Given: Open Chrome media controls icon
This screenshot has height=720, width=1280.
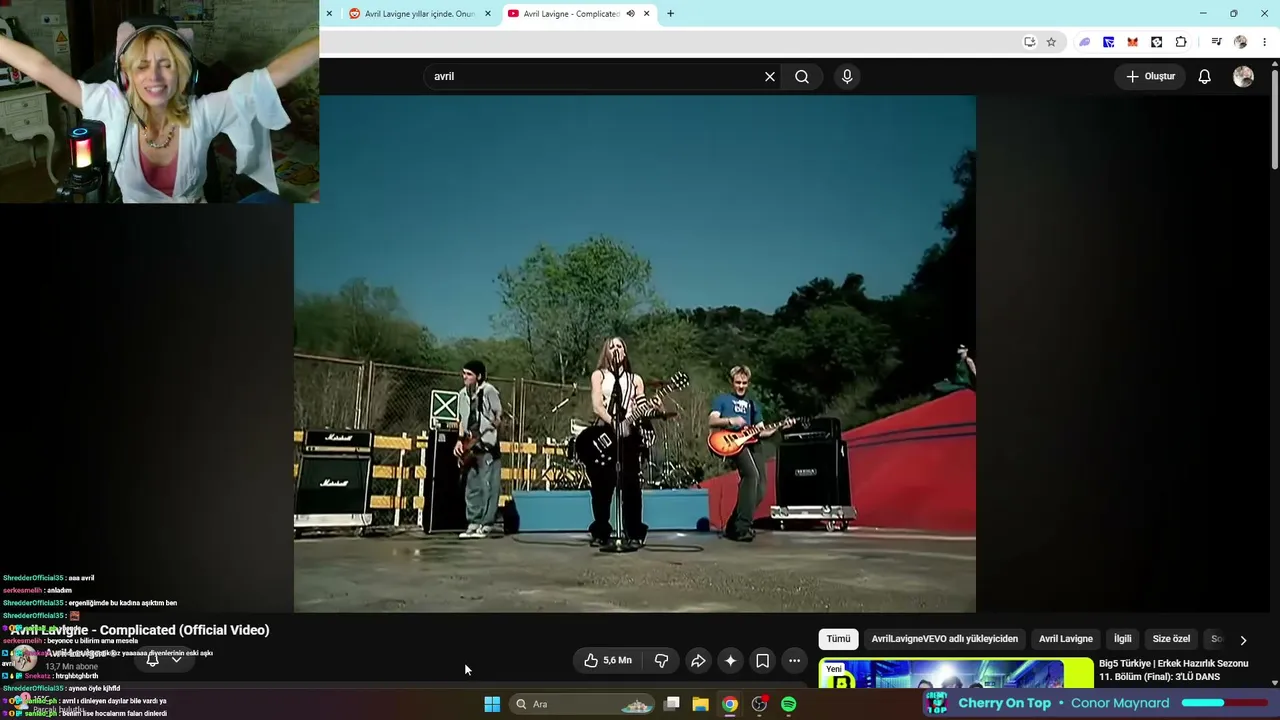Looking at the screenshot, I should 1216,42.
